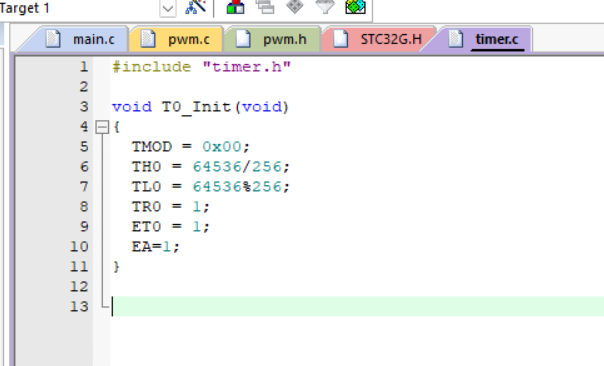604x366 pixels.
Task: Open the Target 1 dropdown arrow
Action: pos(168,8)
